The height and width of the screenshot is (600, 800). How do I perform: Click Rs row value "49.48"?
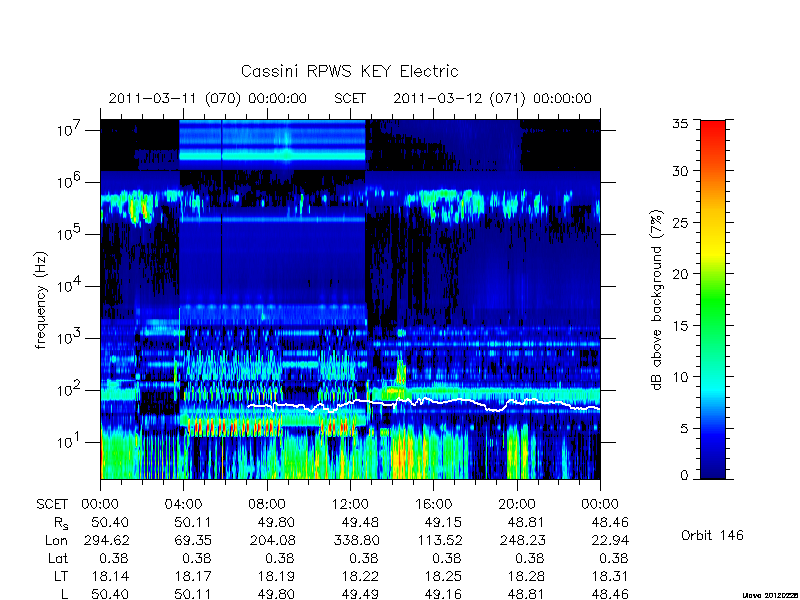click(x=360, y=522)
